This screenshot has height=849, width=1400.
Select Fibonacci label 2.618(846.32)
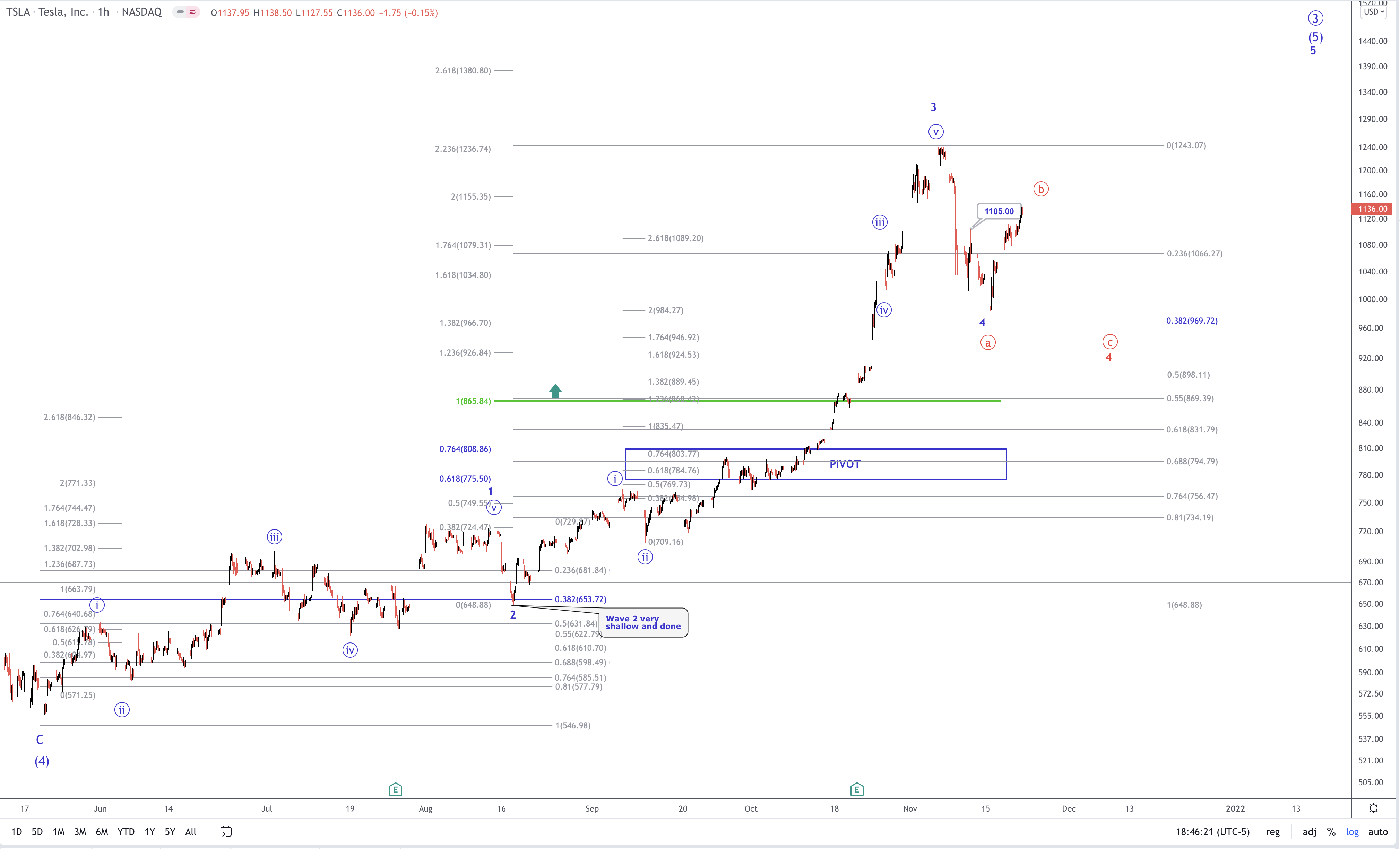click(69, 417)
